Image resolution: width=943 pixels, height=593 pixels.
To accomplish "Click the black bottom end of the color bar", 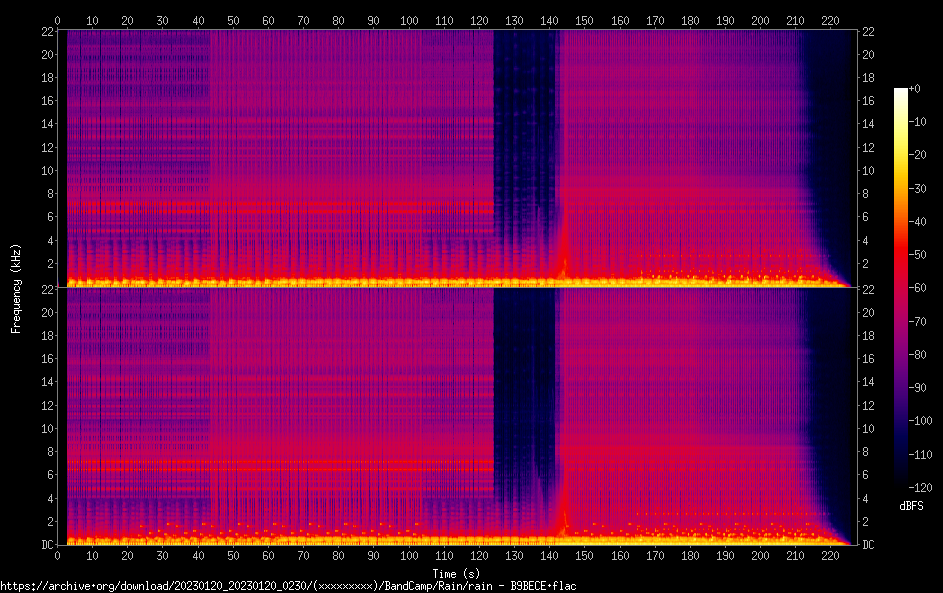I will (901, 484).
